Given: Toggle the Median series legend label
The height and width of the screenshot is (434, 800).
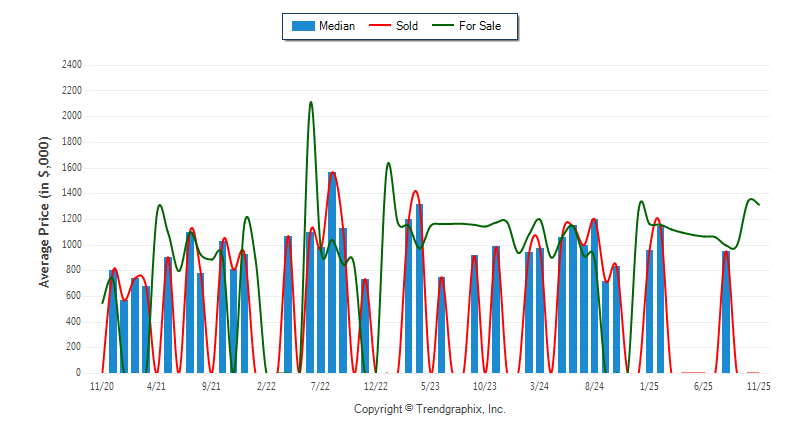Looking at the screenshot, I should coord(336,26).
